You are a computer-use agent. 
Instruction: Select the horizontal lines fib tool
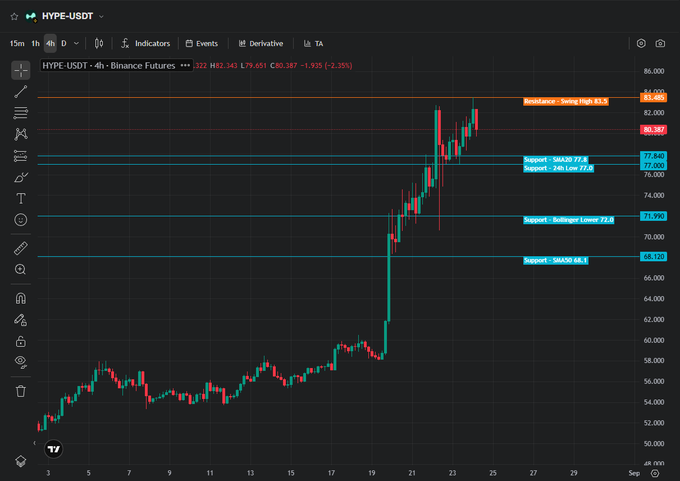tap(20, 113)
